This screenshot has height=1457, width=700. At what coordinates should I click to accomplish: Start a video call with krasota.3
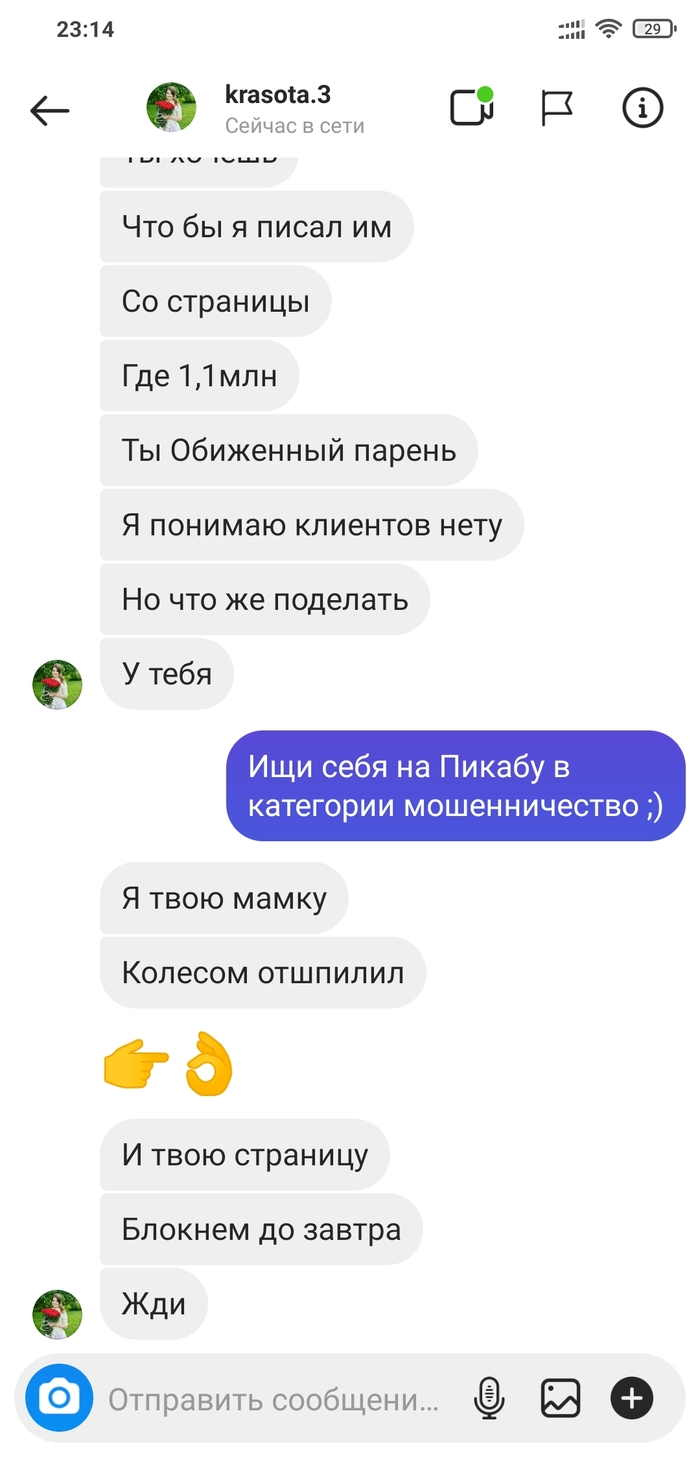coord(472,107)
